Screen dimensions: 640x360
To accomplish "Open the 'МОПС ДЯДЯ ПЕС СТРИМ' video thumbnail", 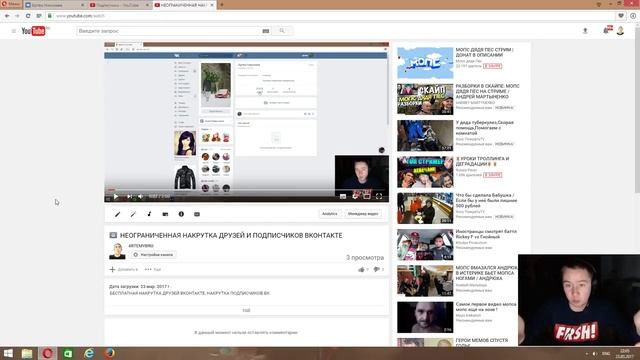I will tap(425, 63).
